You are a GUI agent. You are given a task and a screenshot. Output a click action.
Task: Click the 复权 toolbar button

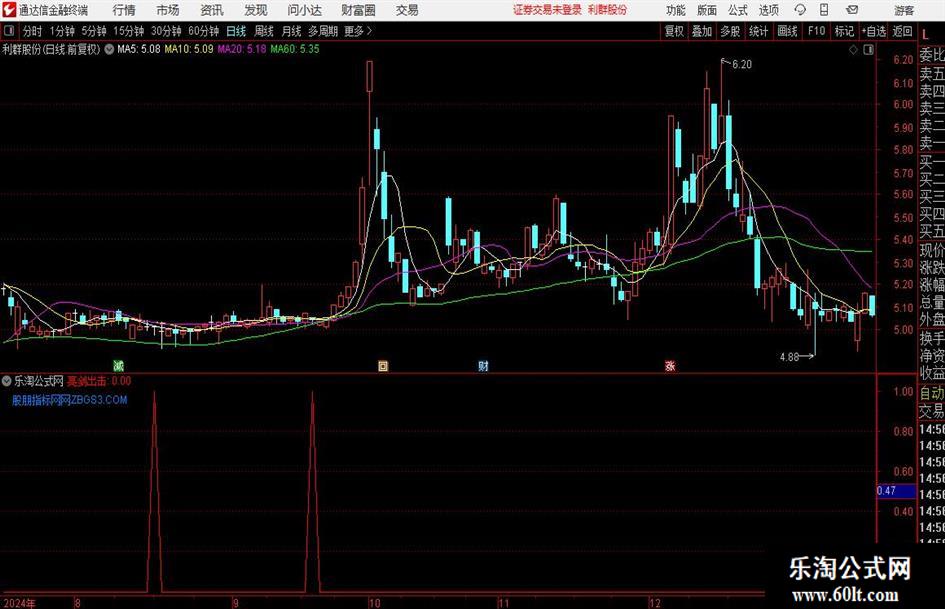pos(674,31)
